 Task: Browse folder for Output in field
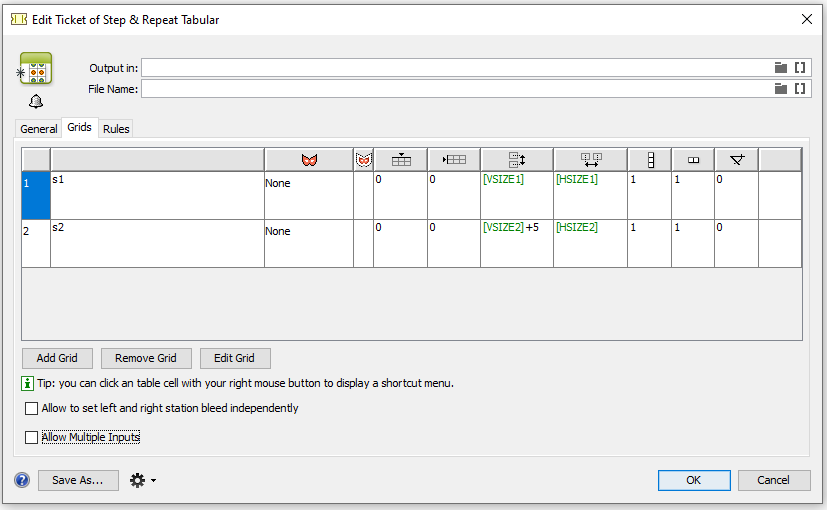781,68
